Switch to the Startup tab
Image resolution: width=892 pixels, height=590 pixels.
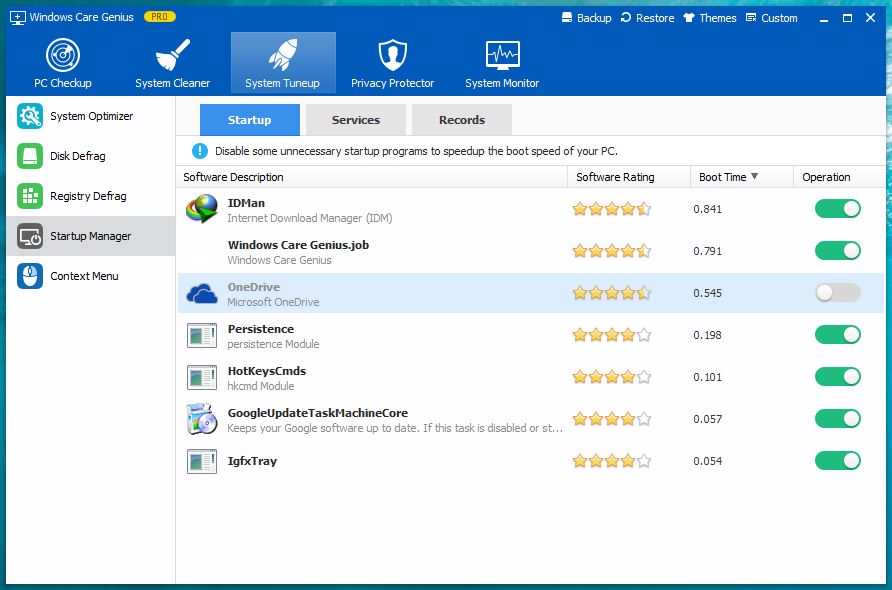tap(250, 119)
